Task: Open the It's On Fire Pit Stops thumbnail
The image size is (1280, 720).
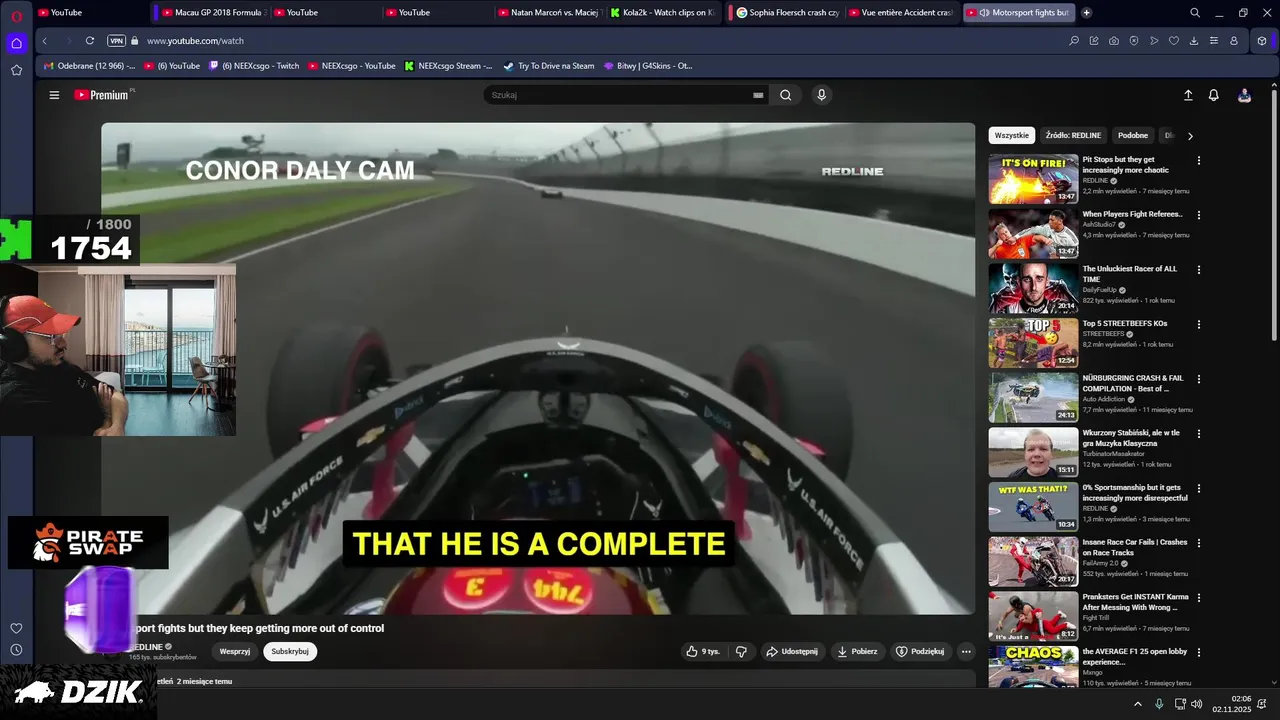Action: click(x=1033, y=179)
